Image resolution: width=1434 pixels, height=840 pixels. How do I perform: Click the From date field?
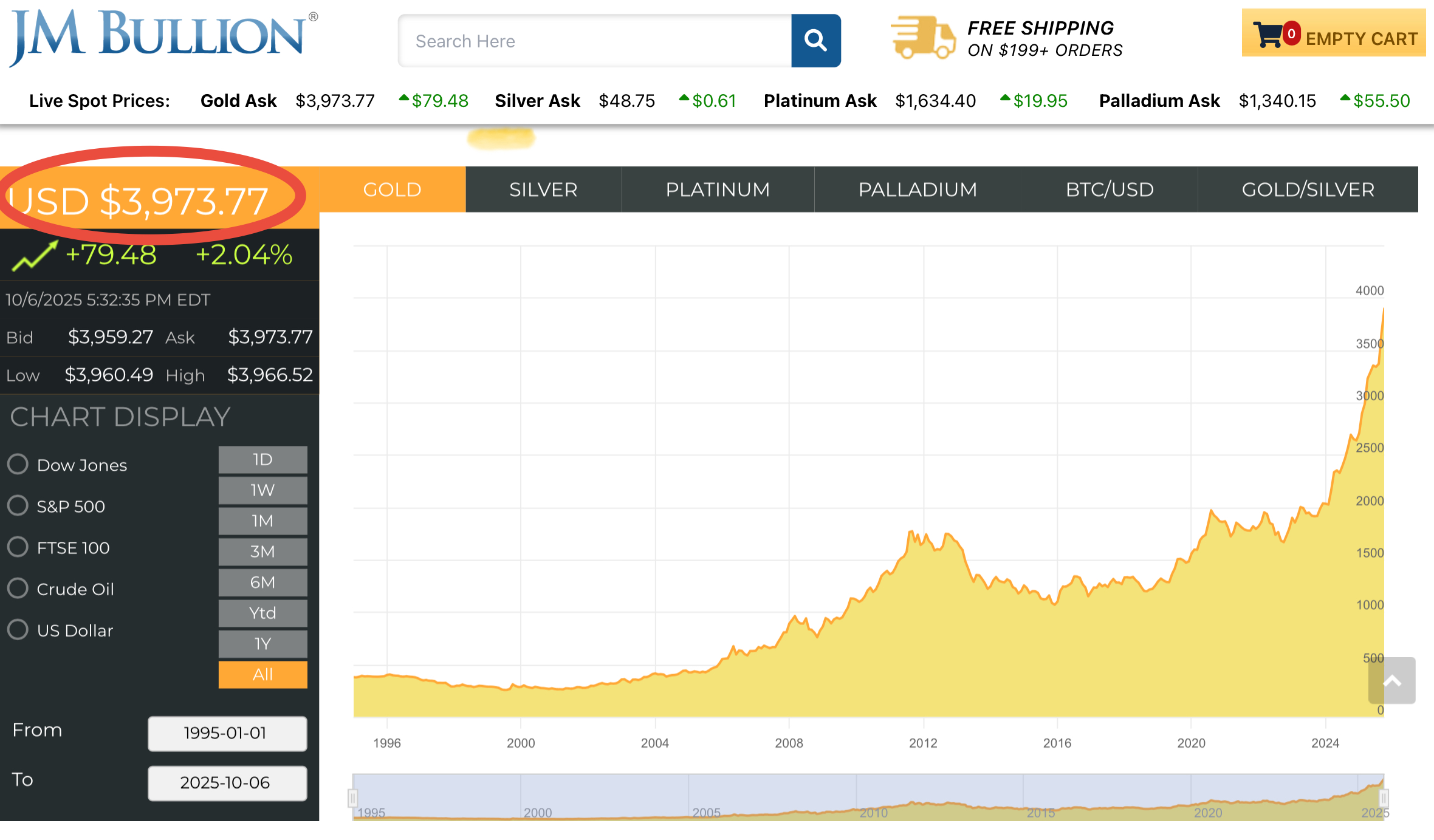pos(227,733)
